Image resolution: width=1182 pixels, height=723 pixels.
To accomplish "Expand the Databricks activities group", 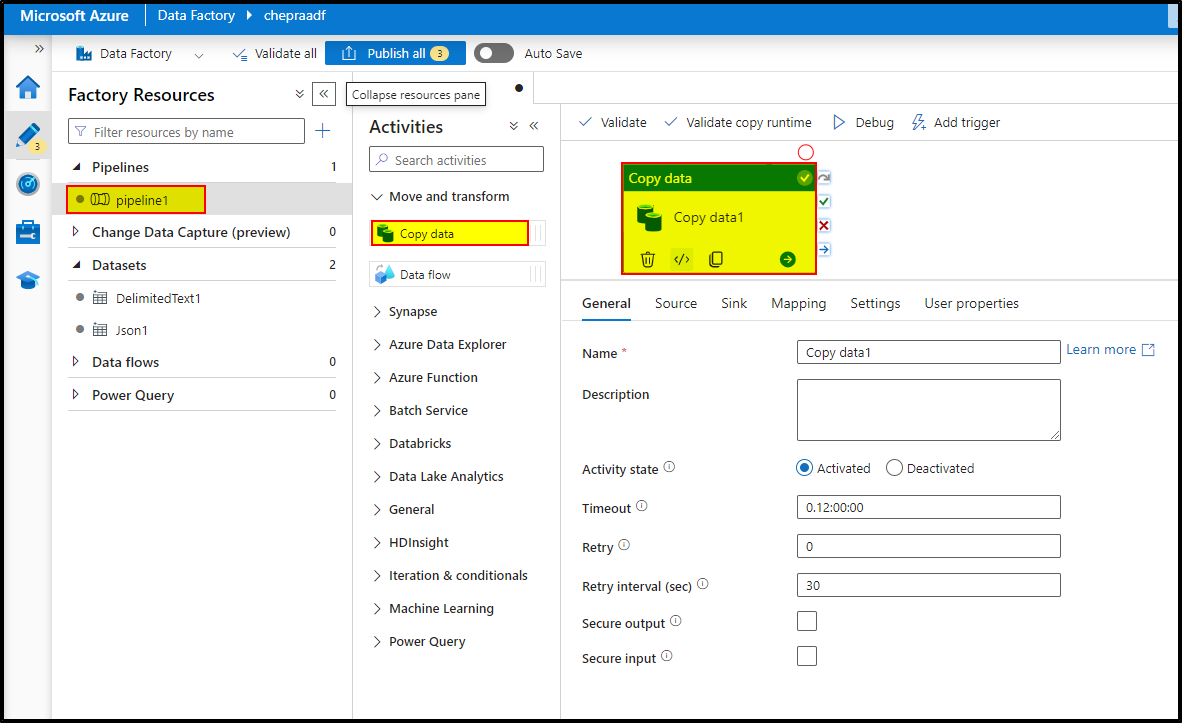I will 377,443.
